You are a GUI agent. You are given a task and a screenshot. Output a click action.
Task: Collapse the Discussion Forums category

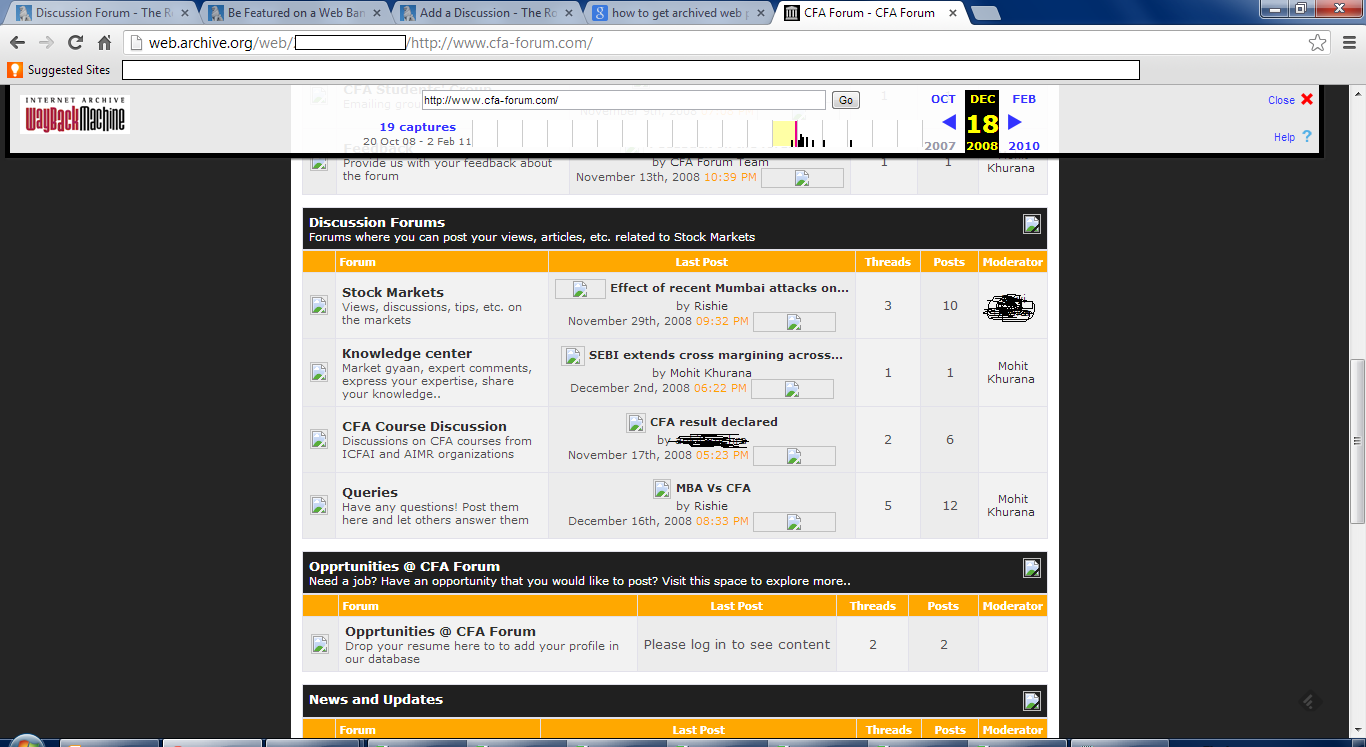(1032, 224)
